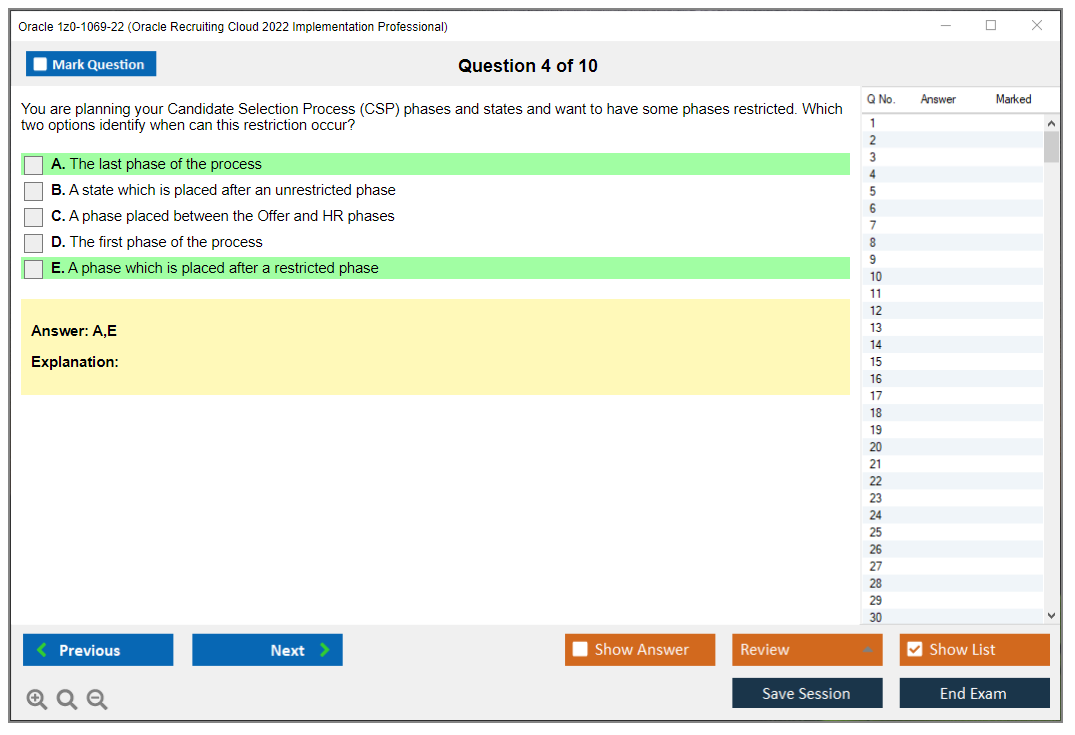Click the green left chevron on Previous
1075x735 pixels.
41,650
